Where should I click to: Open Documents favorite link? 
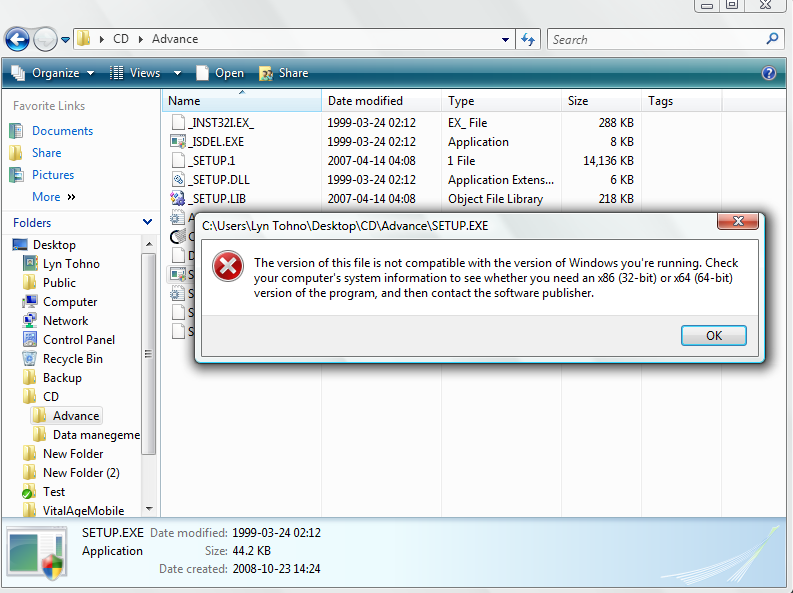tap(62, 131)
